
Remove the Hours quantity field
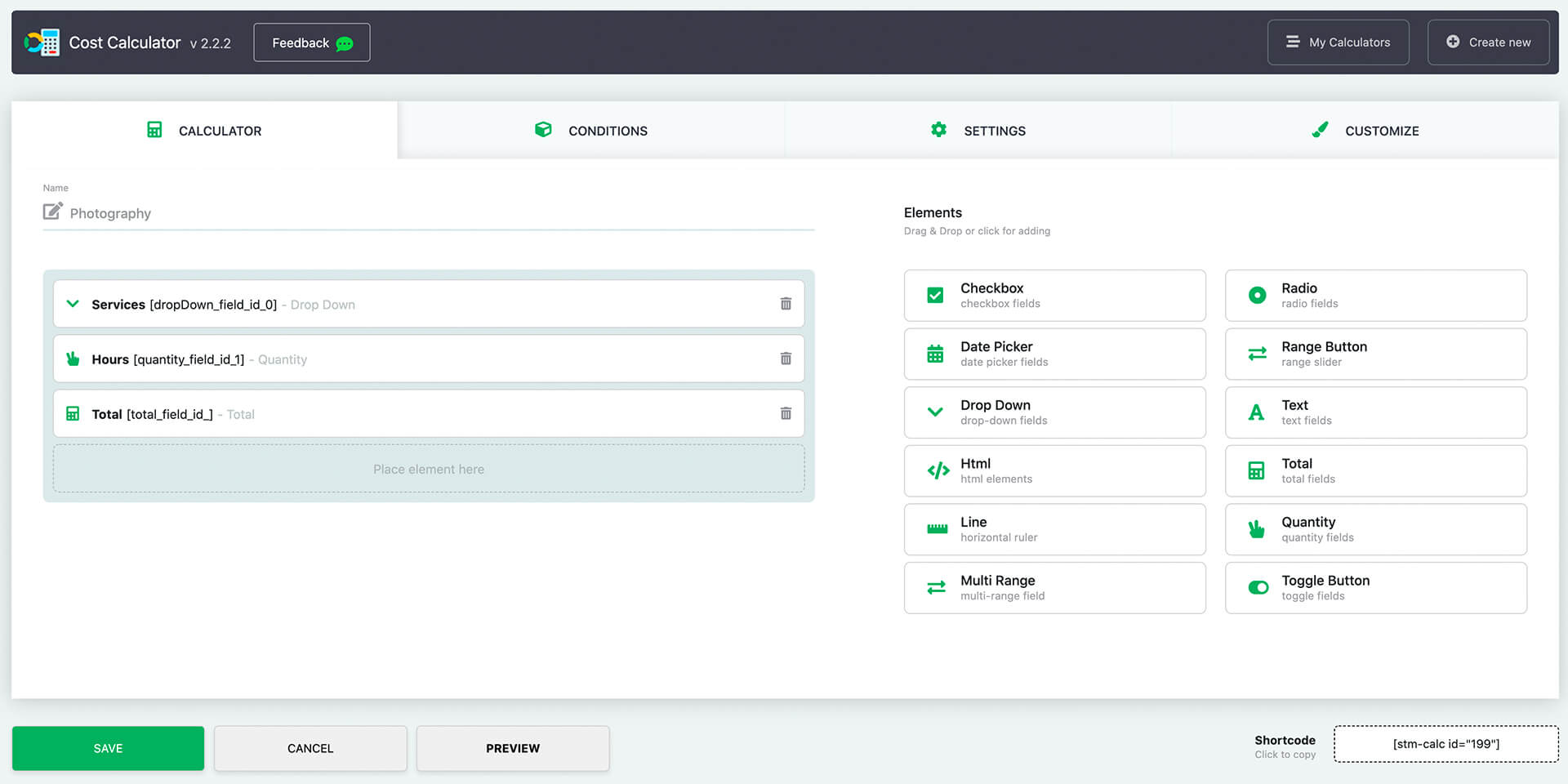786,359
